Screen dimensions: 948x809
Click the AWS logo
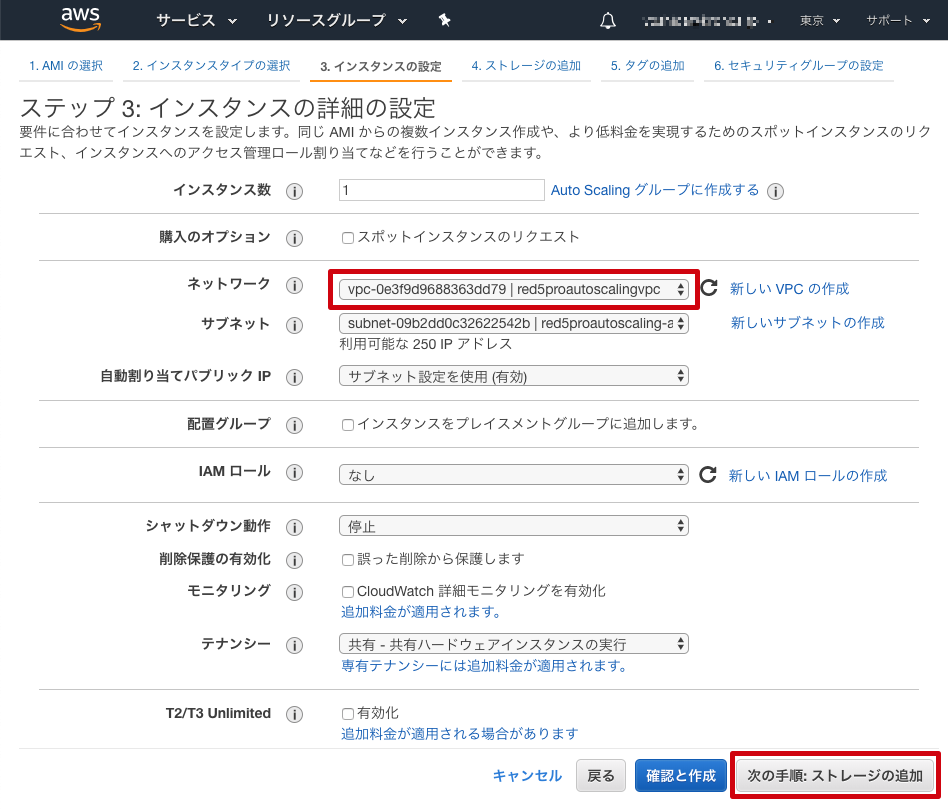pos(80,19)
